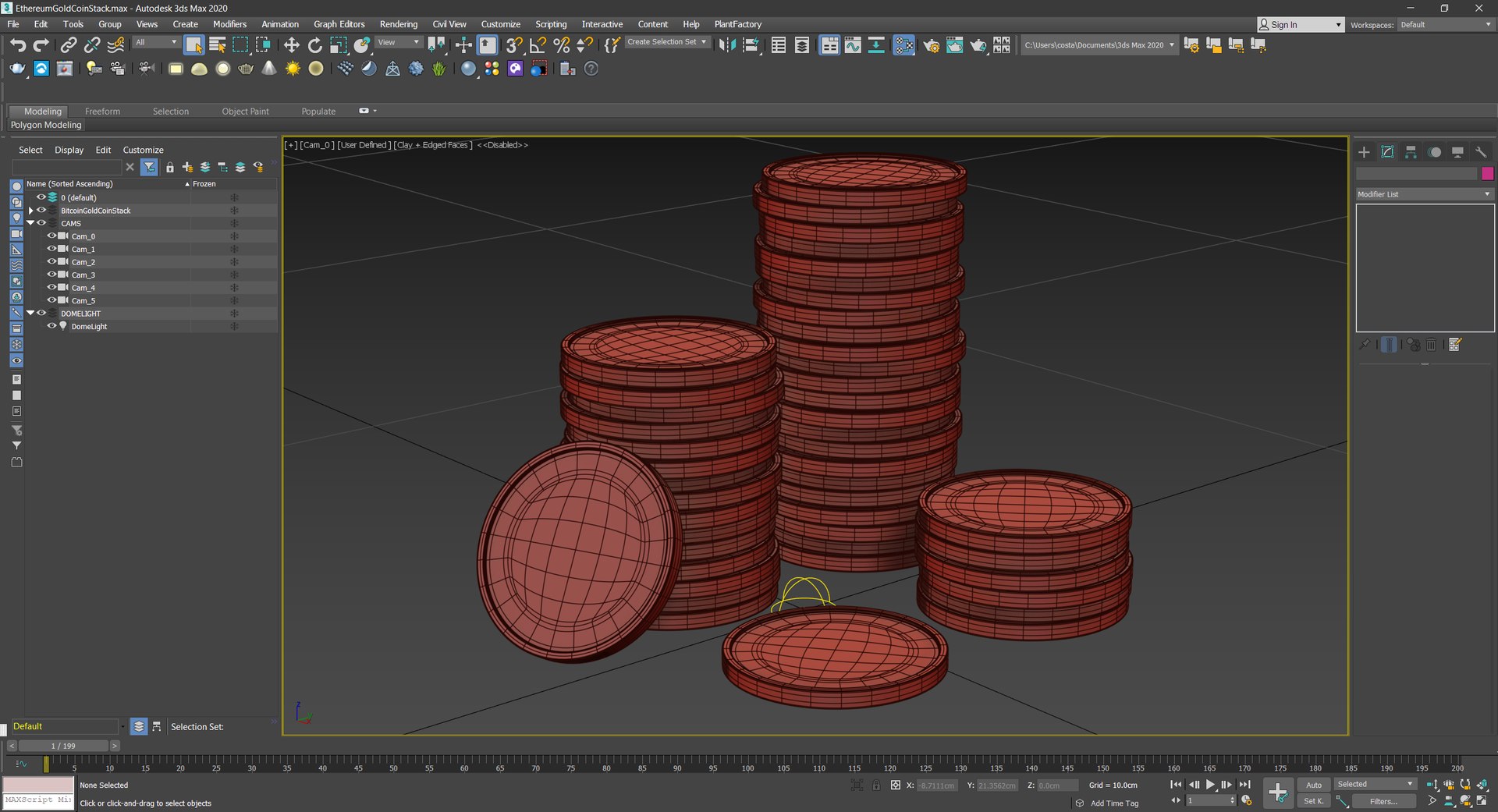Open Curve Editor icon
The image size is (1498, 812).
point(853,45)
